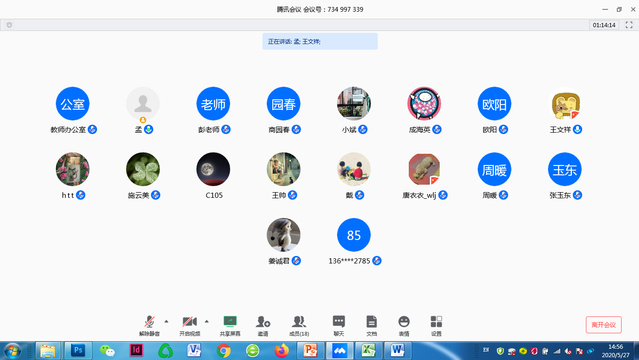Select 欧阳 participant avatar
This screenshot has height=360, width=639.
(x=494, y=104)
